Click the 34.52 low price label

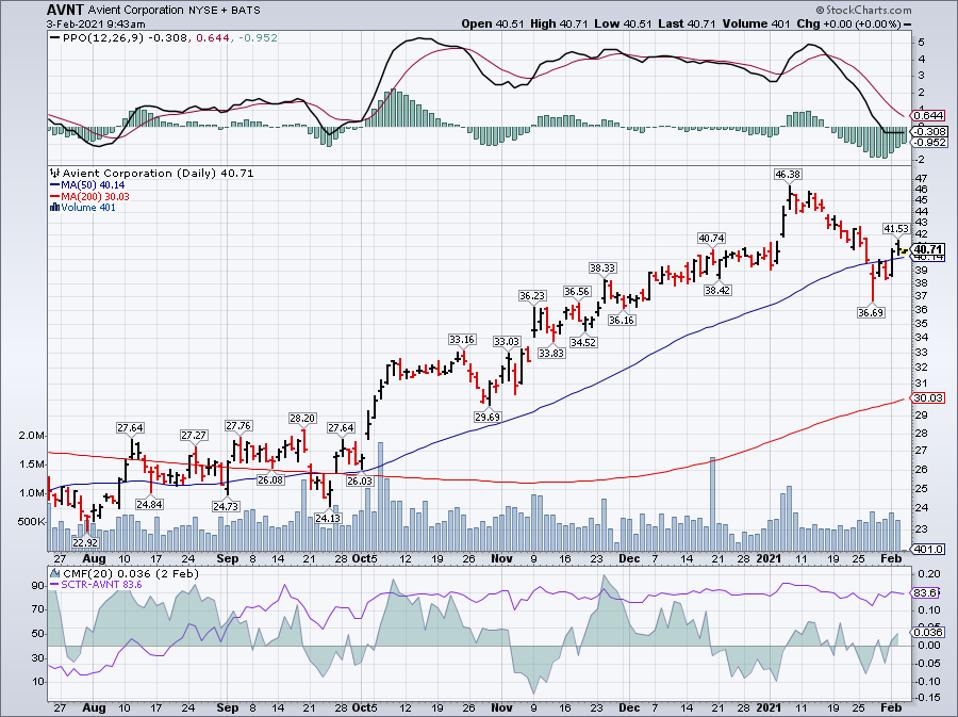[583, 343]
